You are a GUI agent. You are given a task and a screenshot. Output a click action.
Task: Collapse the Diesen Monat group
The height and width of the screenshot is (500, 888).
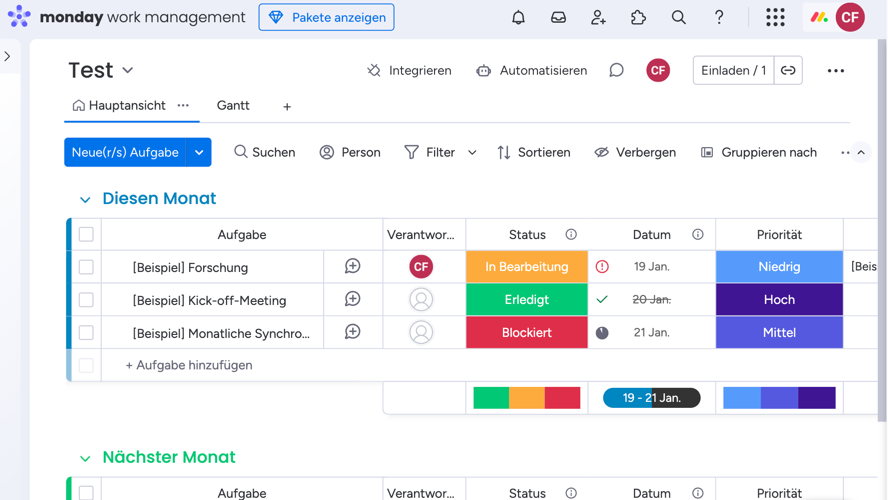85,199
